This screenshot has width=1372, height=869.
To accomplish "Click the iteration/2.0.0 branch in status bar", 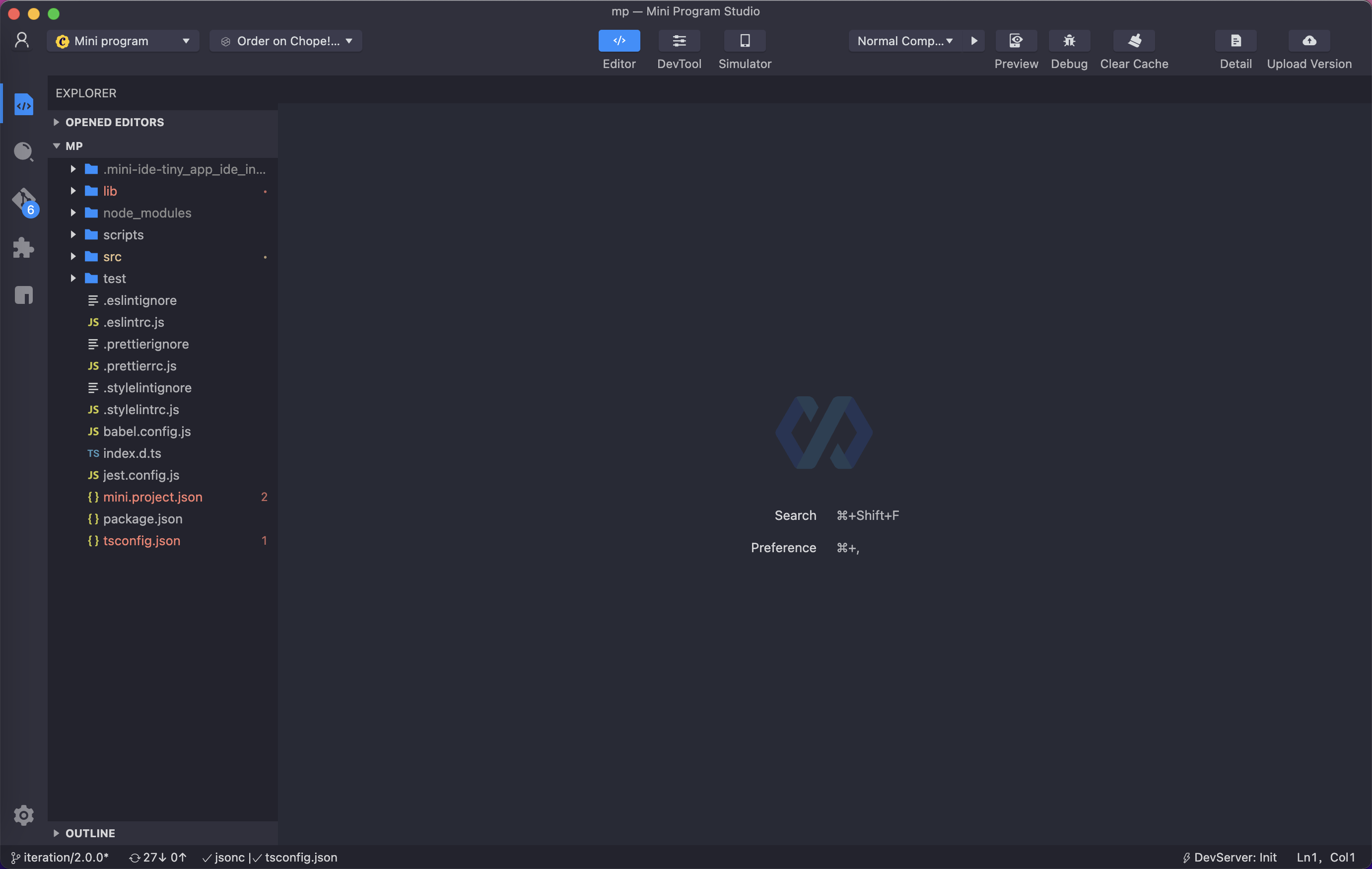I will pos(60,857).
